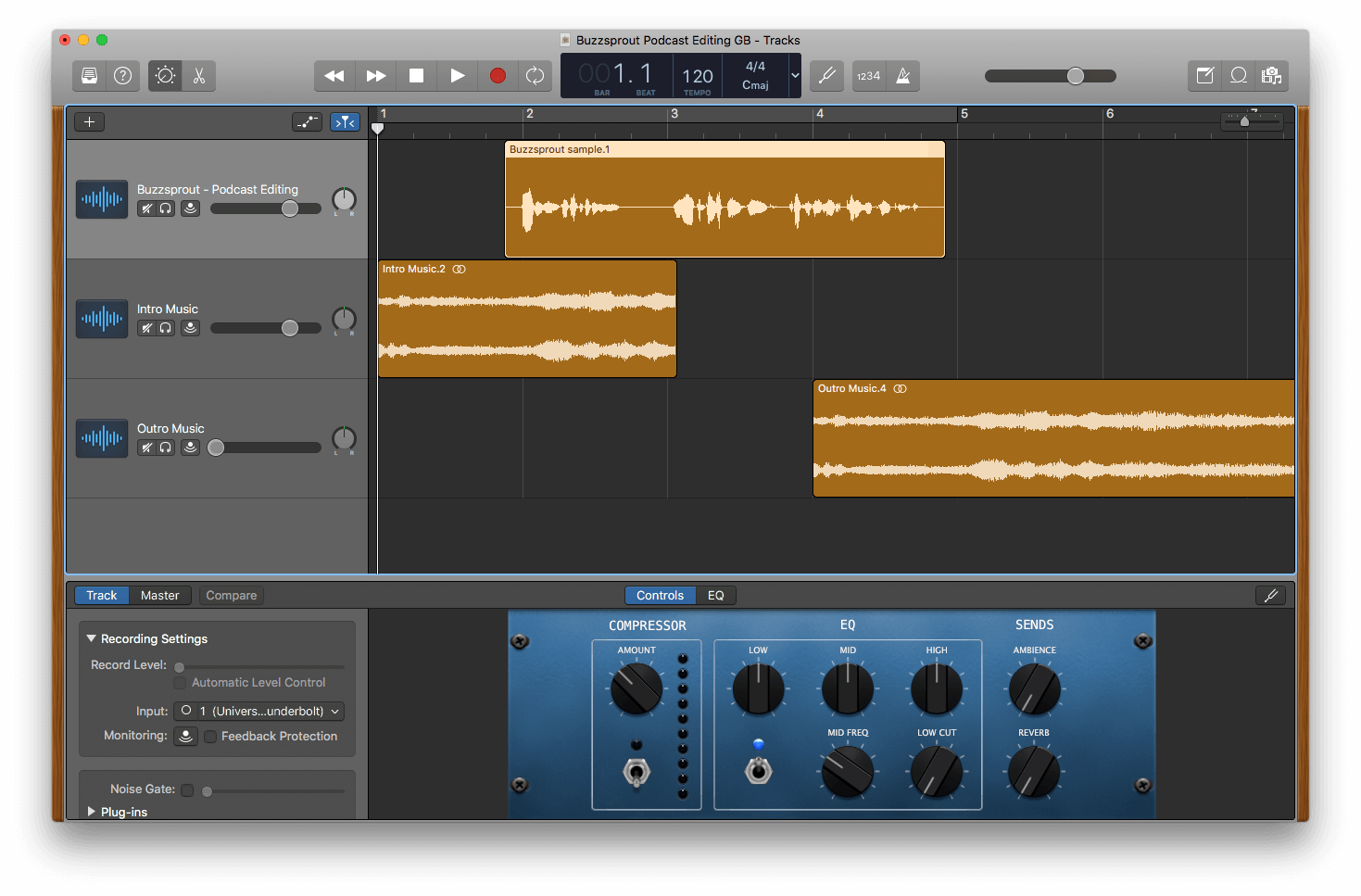
Task: Enable the metronome
Action: pyautogui.click(x=902, y=76)
